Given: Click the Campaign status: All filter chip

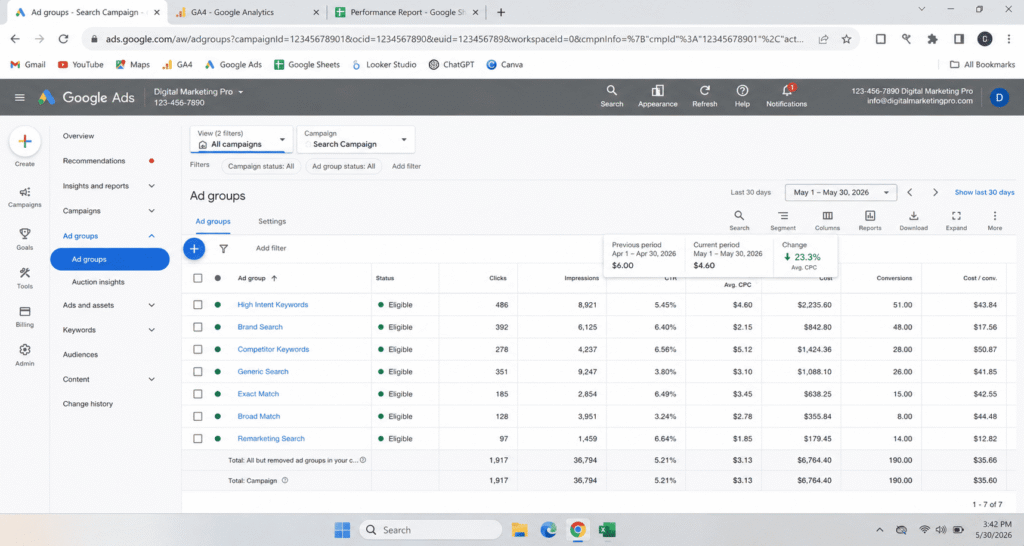Looking at the screenshot, I should coord(261,167).
